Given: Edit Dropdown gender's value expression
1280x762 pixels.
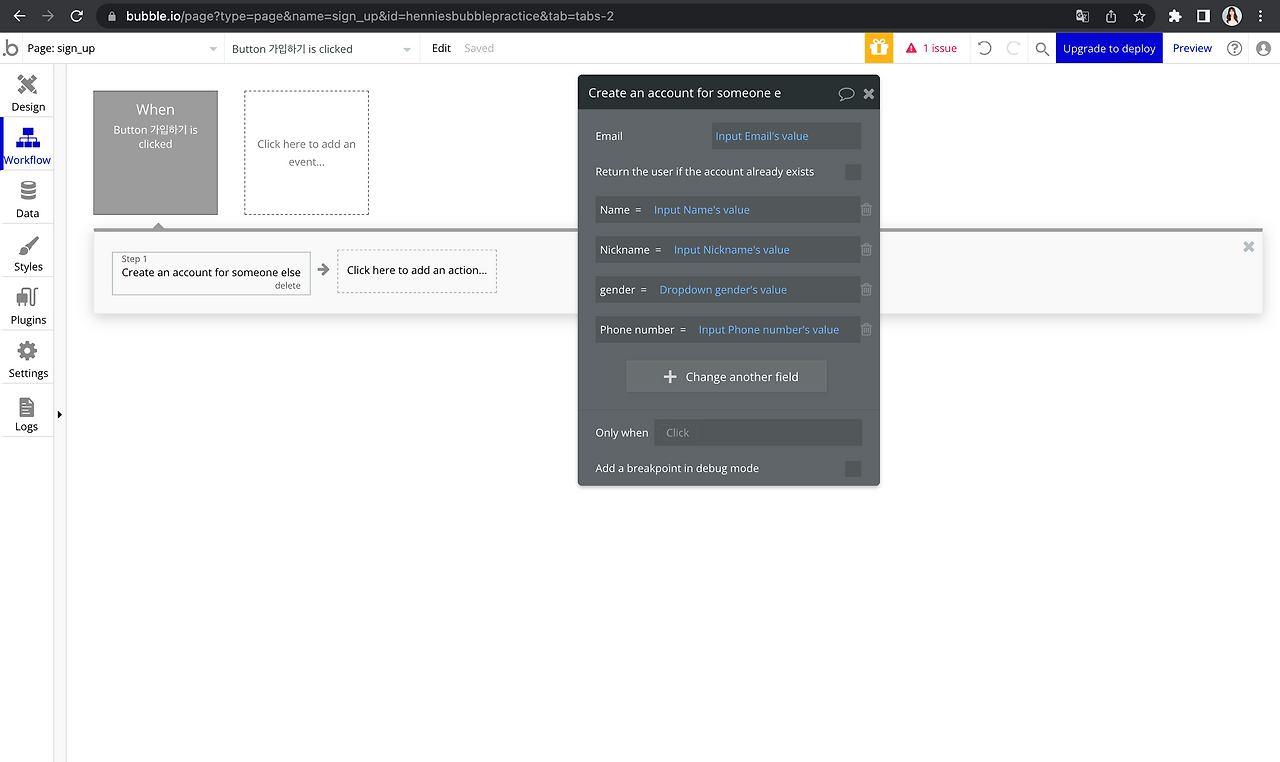Looking at the screenshot, I should pyautogui.click(x=723, y=290).
